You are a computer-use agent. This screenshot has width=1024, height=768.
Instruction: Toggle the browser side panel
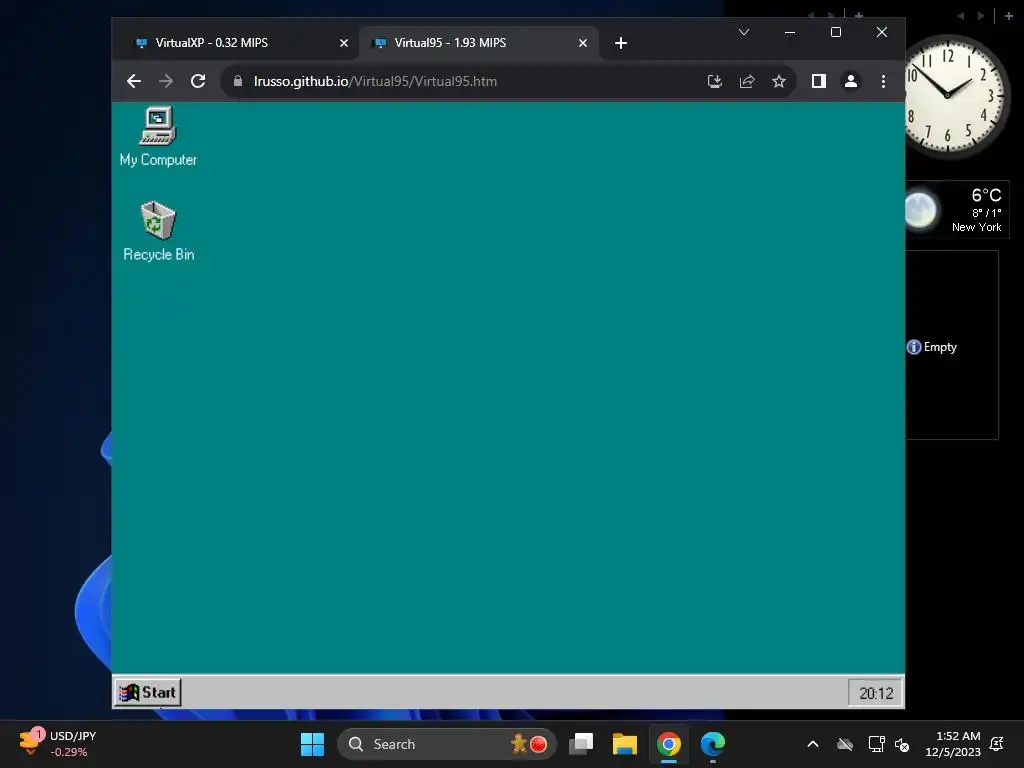tap(818, 81)
